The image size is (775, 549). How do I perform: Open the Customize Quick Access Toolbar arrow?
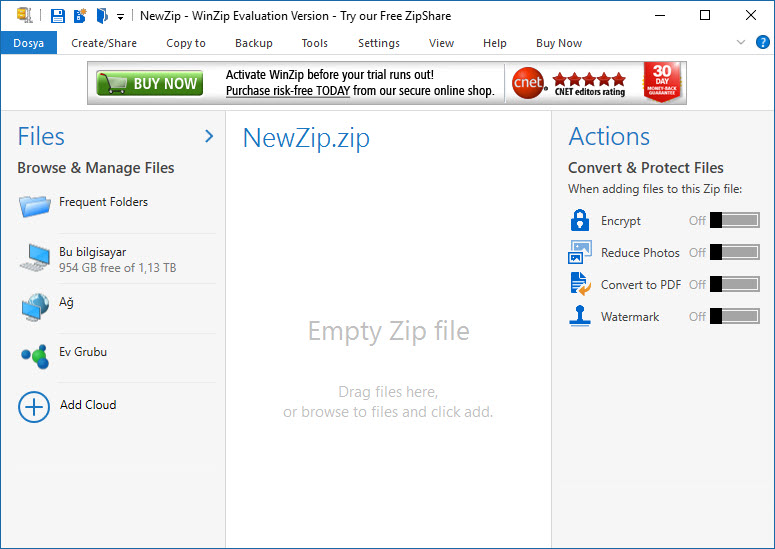pos(120,17)
